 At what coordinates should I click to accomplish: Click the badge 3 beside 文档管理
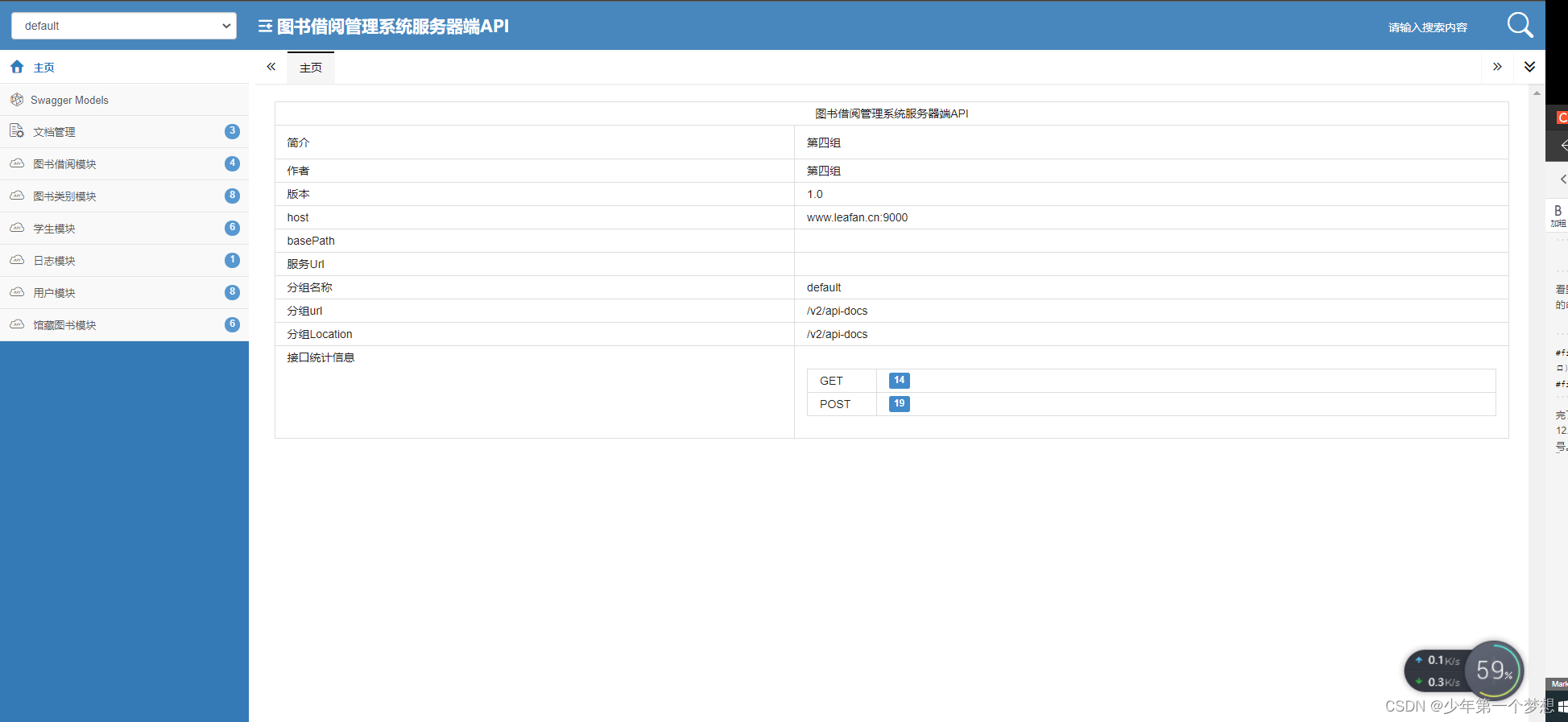[x=232, y=131]
